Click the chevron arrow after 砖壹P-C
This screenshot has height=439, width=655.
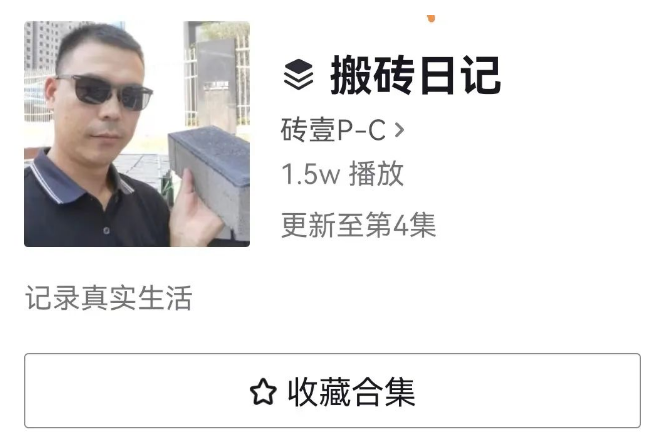click(x=399, y=130)
